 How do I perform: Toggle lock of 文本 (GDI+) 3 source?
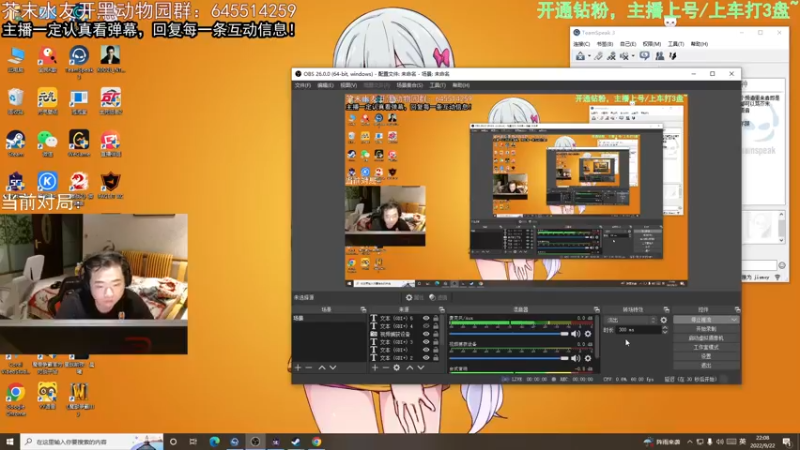point(436,342)
